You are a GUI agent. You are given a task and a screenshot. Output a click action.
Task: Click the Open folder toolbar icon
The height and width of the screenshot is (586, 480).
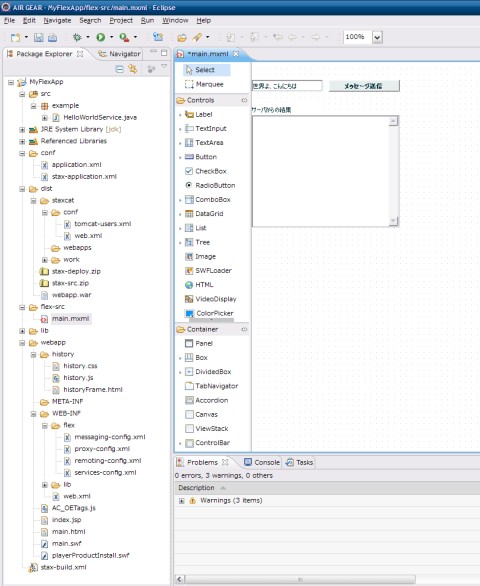coord(182,37)
